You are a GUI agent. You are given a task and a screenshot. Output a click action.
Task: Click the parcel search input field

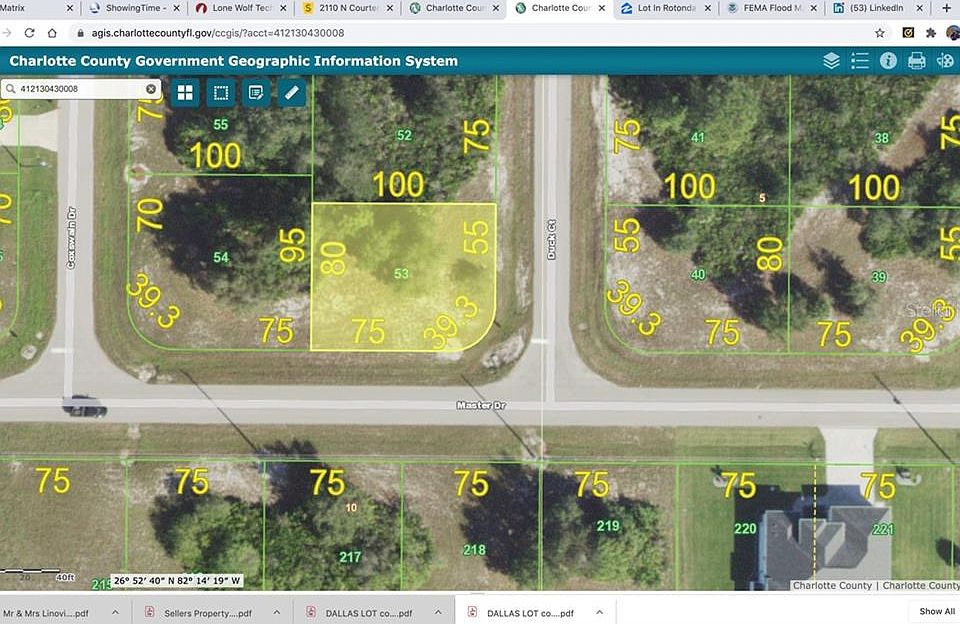(x=81, y=89)
